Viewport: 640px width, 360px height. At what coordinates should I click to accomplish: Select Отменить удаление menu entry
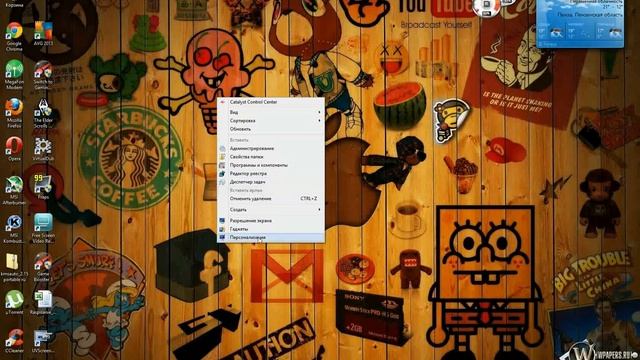pos(271,199)
